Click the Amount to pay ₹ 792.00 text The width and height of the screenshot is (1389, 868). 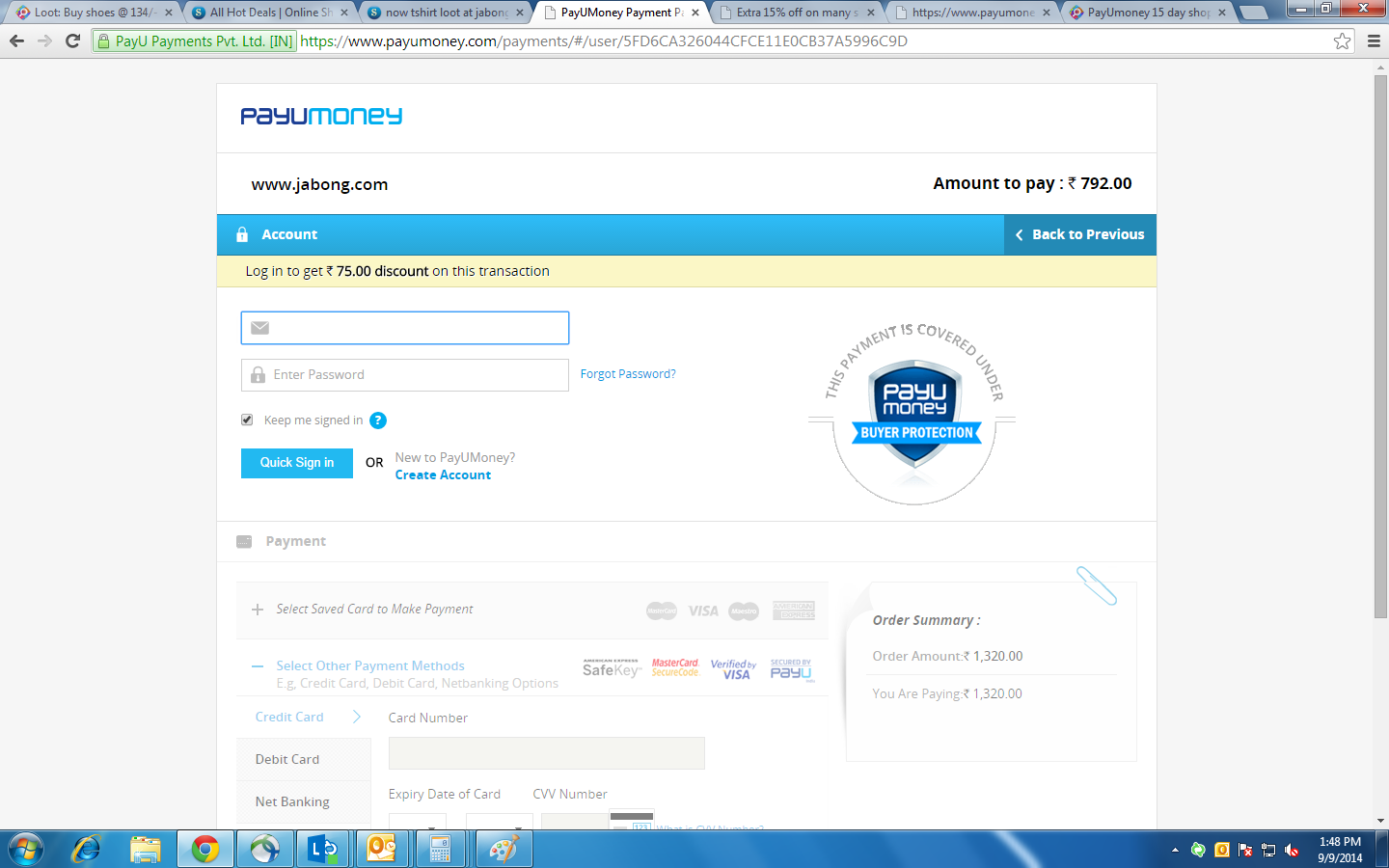pyautogui.click(x=1032, y=183)
